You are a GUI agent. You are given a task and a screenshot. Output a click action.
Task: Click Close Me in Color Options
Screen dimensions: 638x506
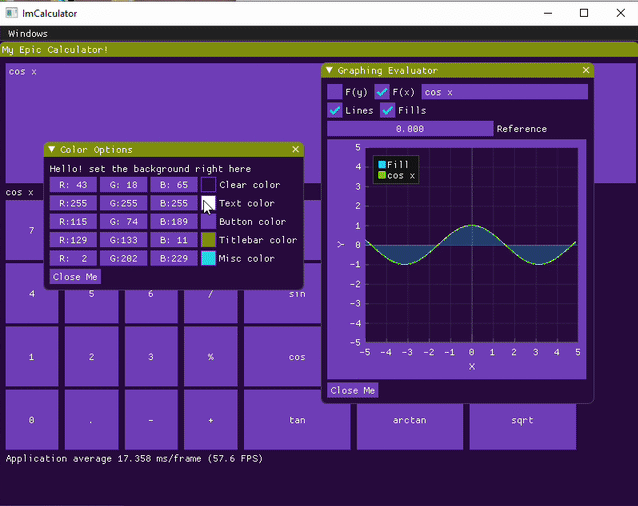coord(75,277)
